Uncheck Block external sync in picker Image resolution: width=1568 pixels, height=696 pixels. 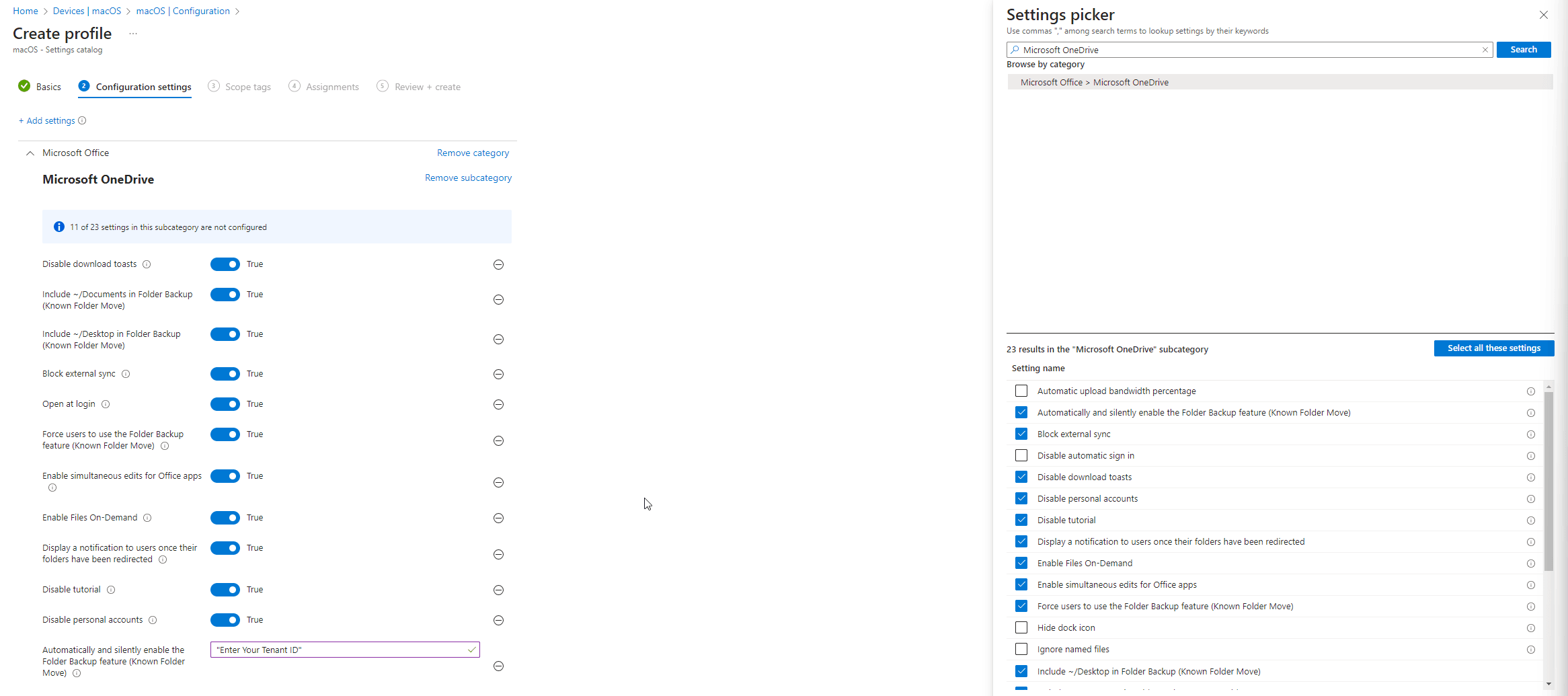1021,434
